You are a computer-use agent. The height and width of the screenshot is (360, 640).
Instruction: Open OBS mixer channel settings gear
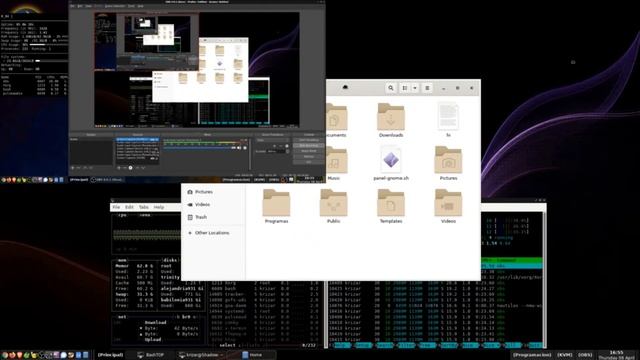tap(245, 148)
